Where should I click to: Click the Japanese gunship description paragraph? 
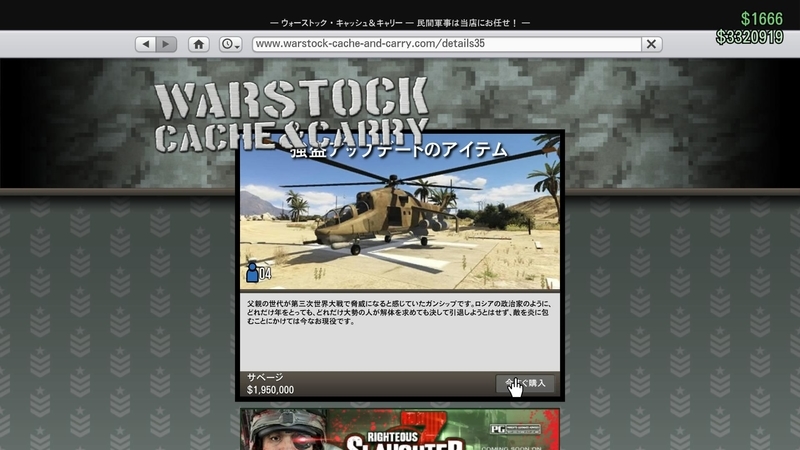399,312
